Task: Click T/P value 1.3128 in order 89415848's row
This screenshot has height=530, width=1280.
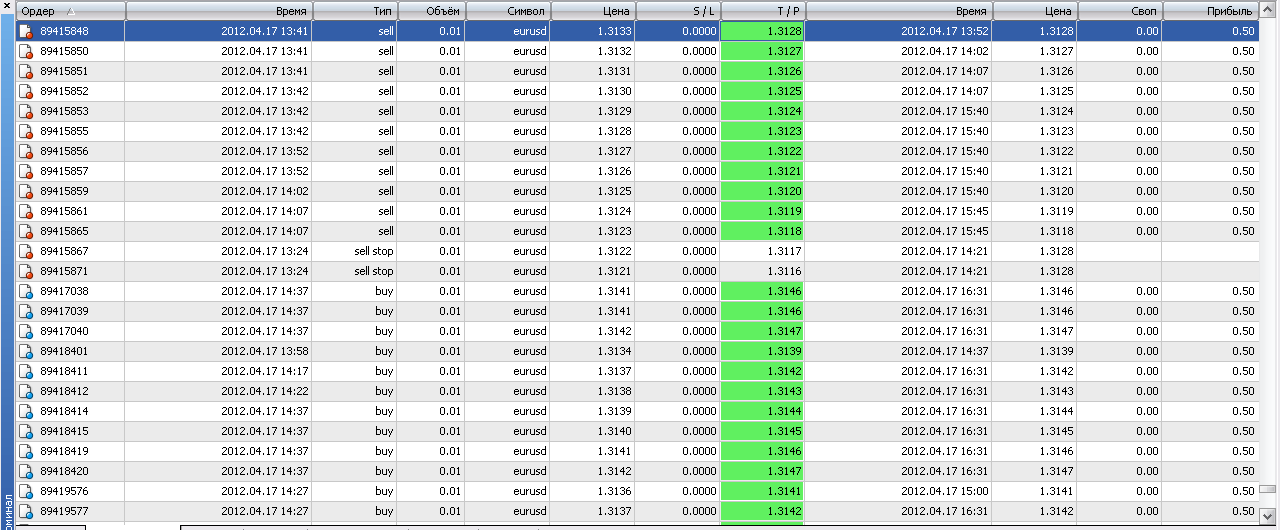Action: [763, 31]
